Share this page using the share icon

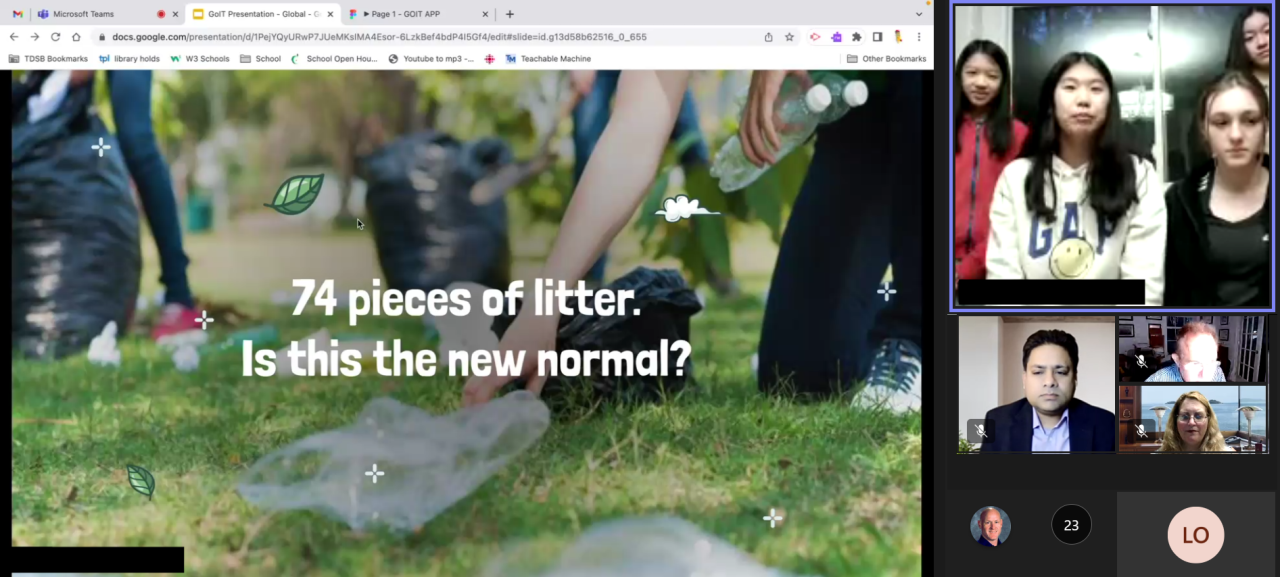tap(768, 37)
